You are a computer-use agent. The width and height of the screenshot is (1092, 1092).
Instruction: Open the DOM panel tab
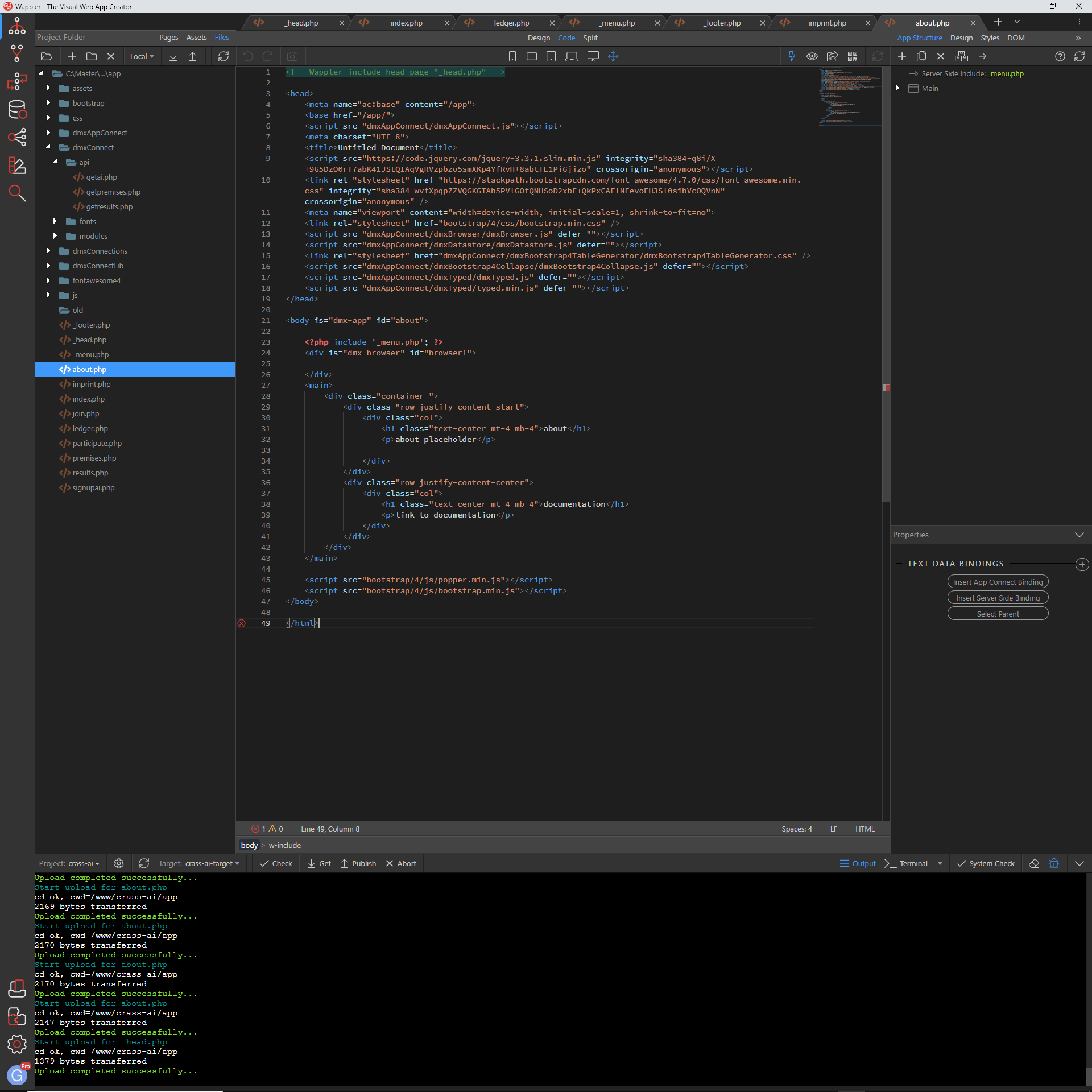pyautogui.click(x=1016, y=38)
